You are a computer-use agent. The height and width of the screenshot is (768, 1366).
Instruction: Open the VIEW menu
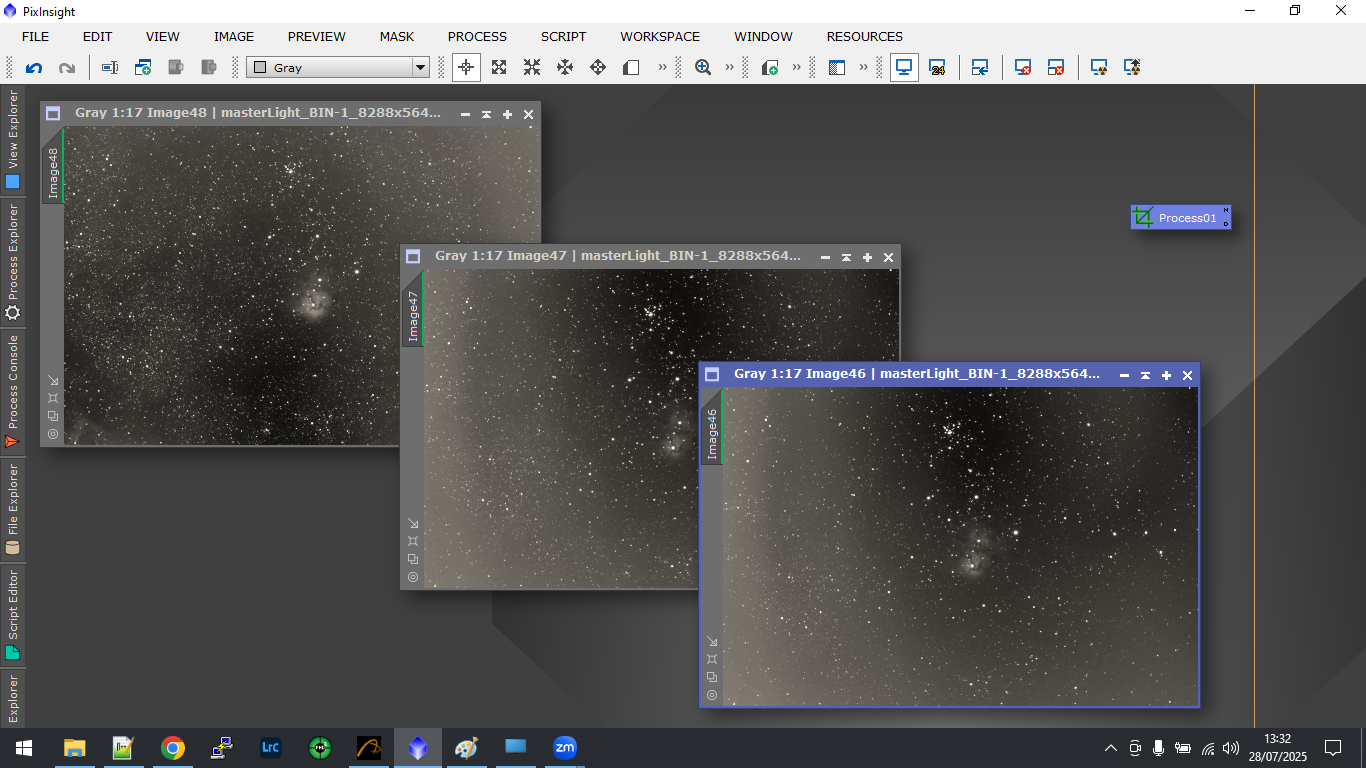[163, 36]
